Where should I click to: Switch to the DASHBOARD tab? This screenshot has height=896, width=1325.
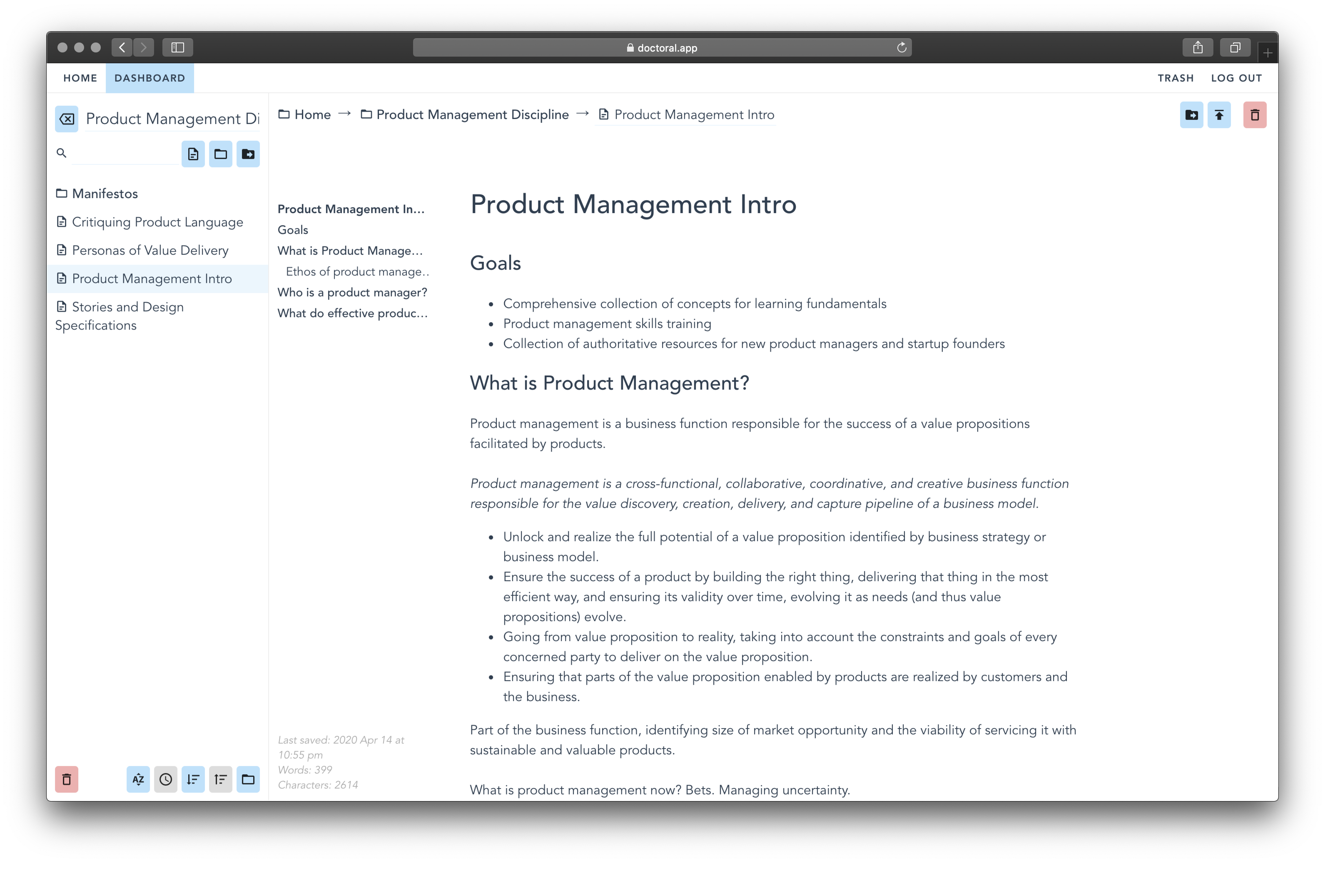[150, 78]
